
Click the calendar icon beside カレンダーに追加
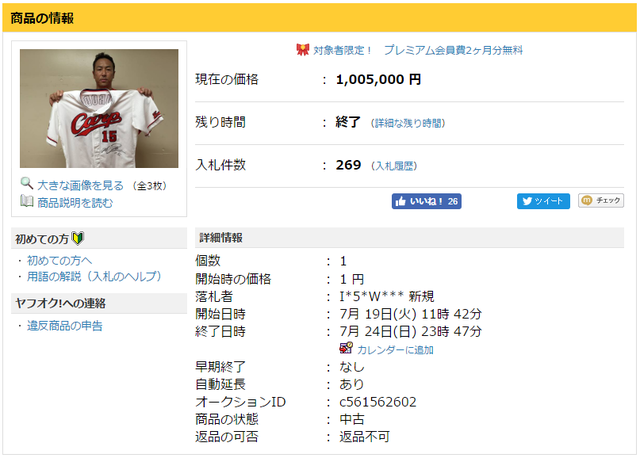(346, 348)
